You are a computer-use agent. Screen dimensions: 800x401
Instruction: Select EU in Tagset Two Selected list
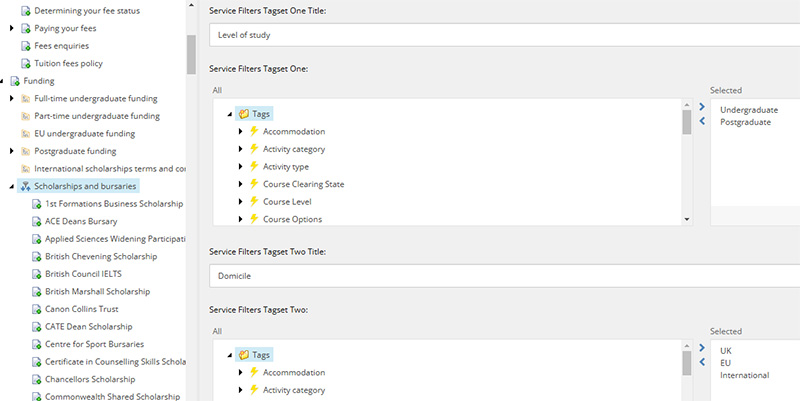pos(726,363)
